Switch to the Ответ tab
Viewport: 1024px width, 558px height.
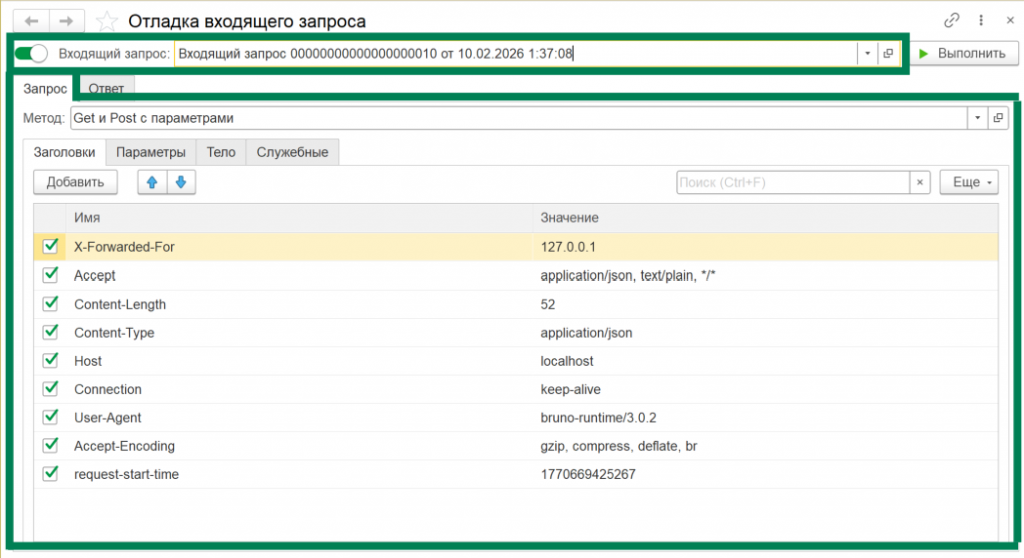click(106, 89)
